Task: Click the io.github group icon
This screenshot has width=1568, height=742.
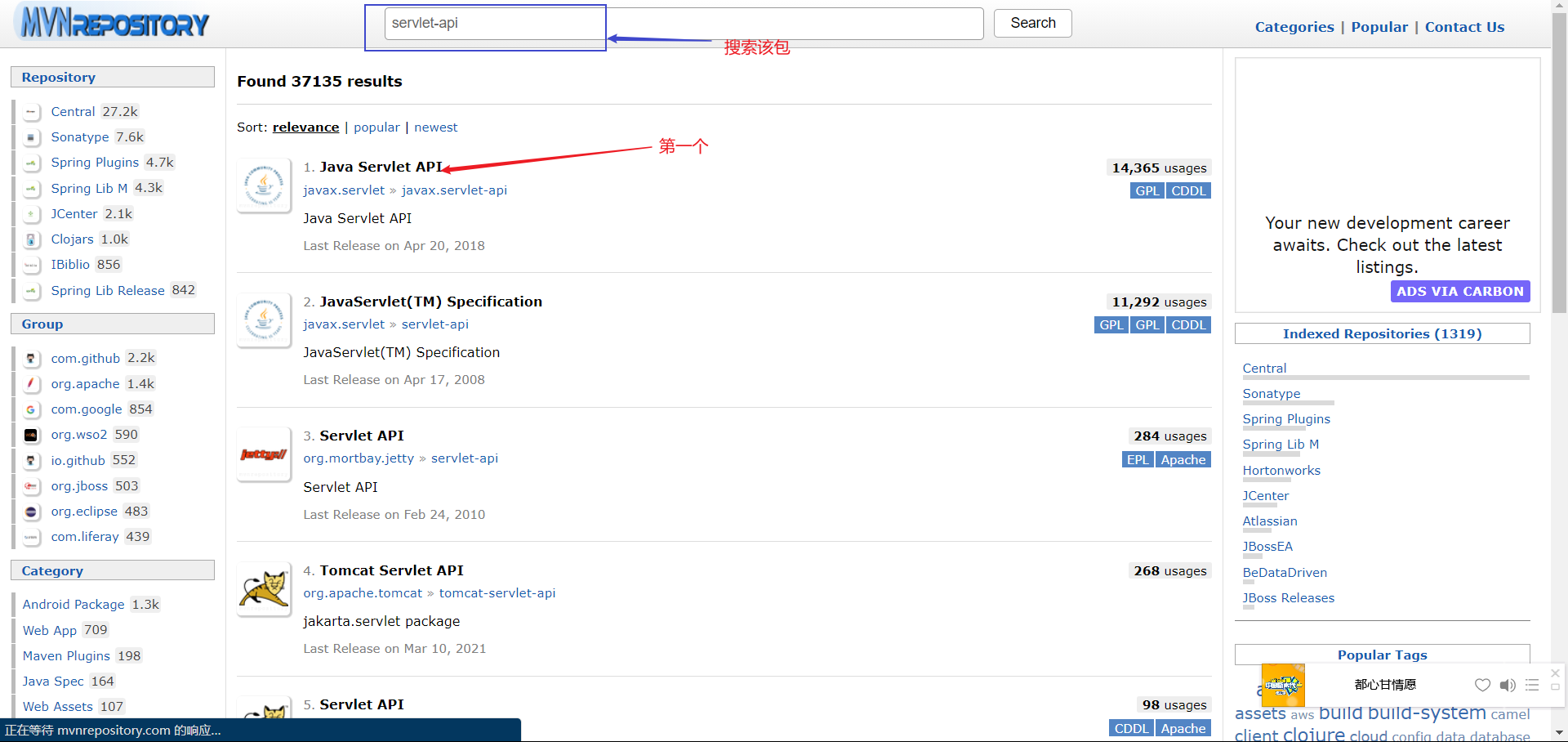Action: (32, 461)
